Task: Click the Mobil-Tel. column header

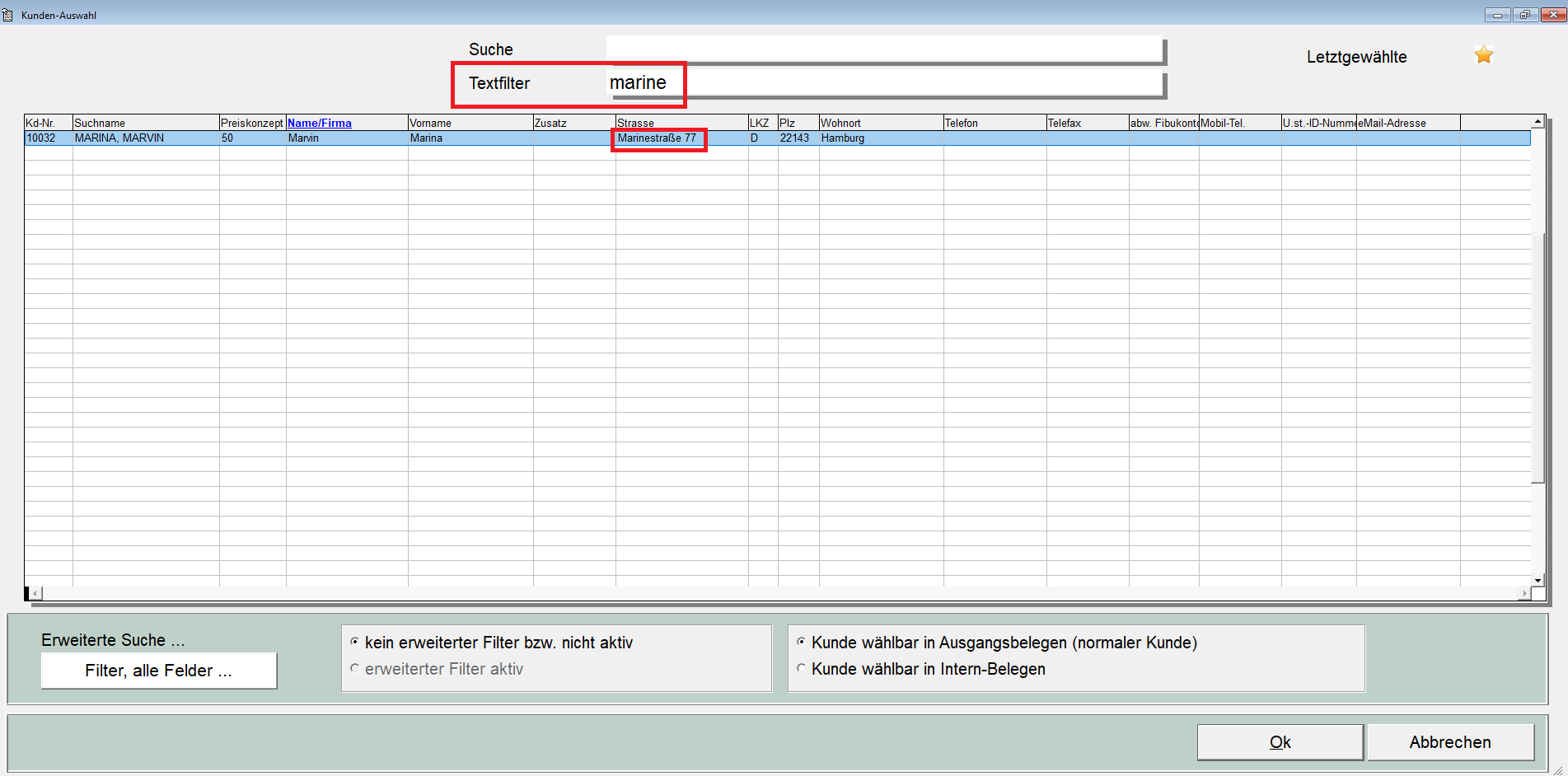Action: (1240, 123)
